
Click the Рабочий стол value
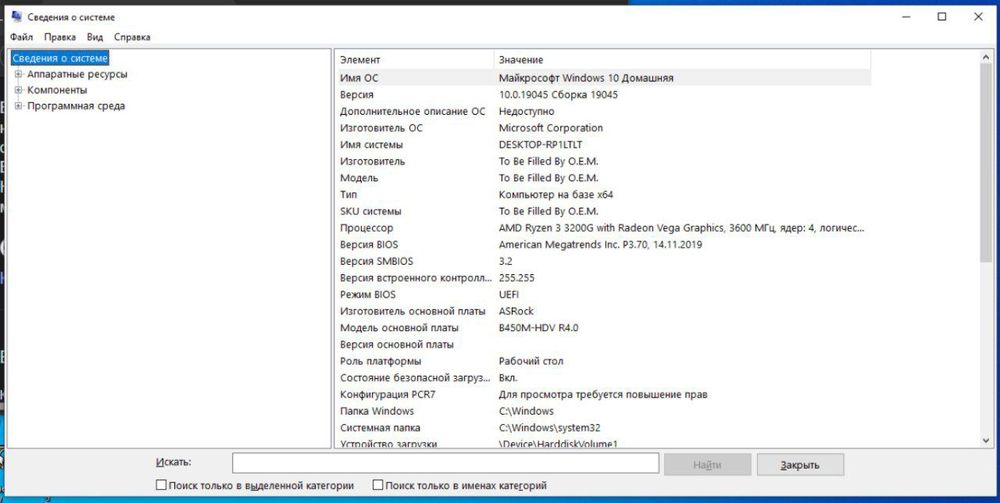[x=531, y=361]
